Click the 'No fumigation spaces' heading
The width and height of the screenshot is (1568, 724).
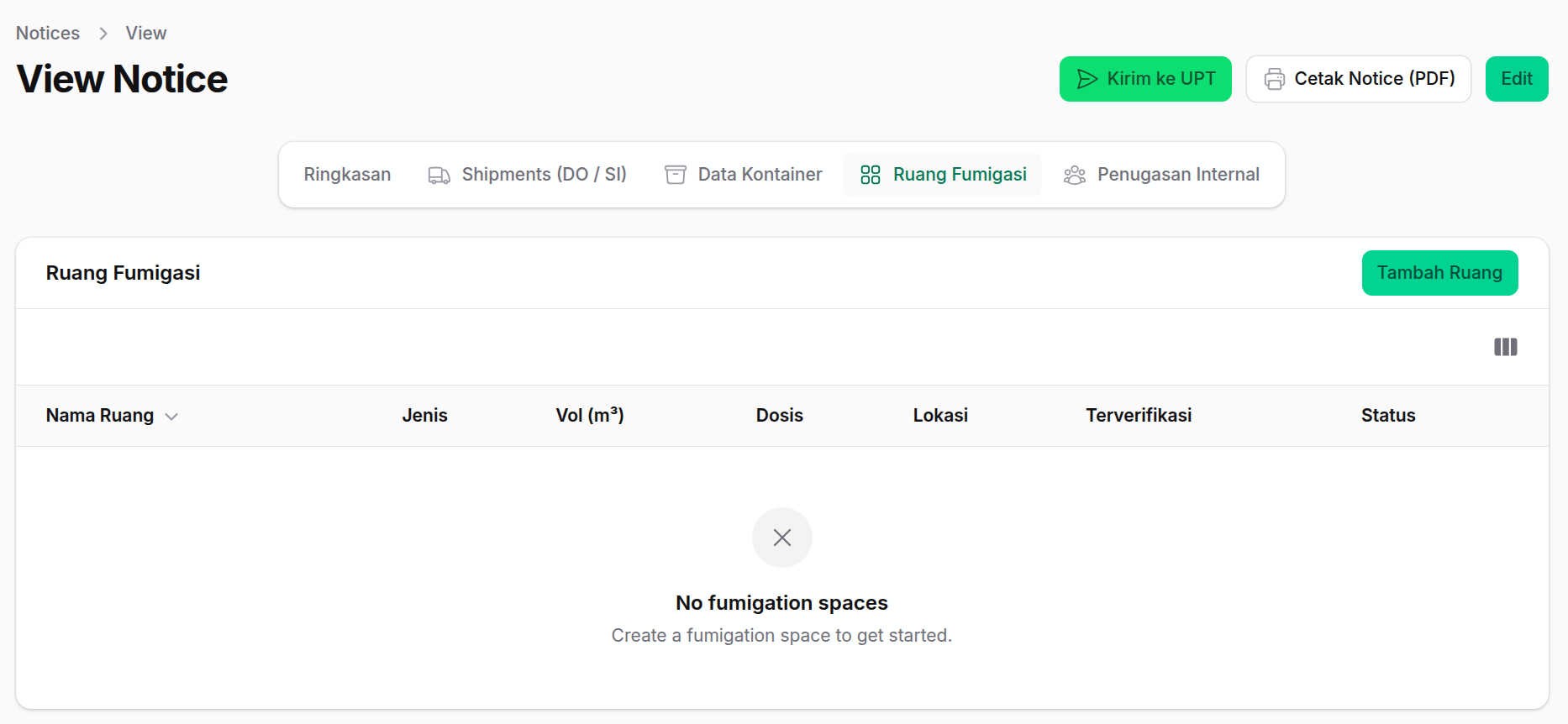pos(782,603)
